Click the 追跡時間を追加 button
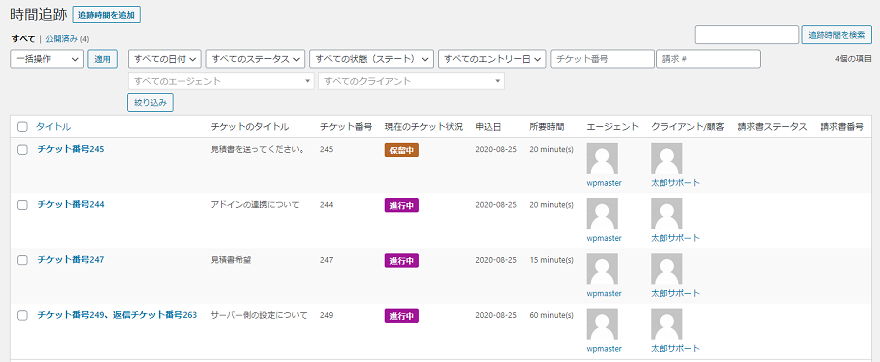 point(107,15)
